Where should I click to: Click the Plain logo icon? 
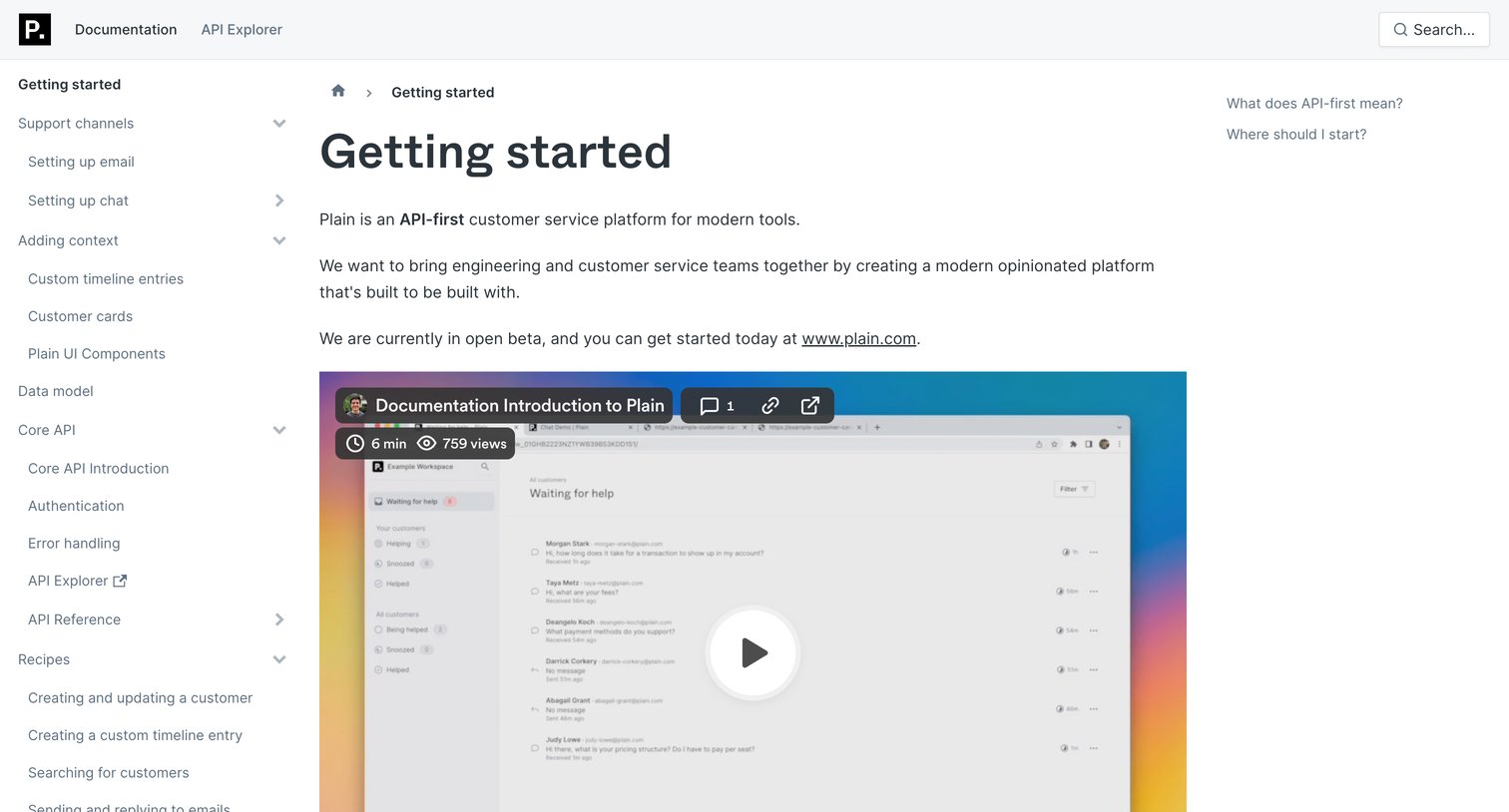click(x=35, y=29)
